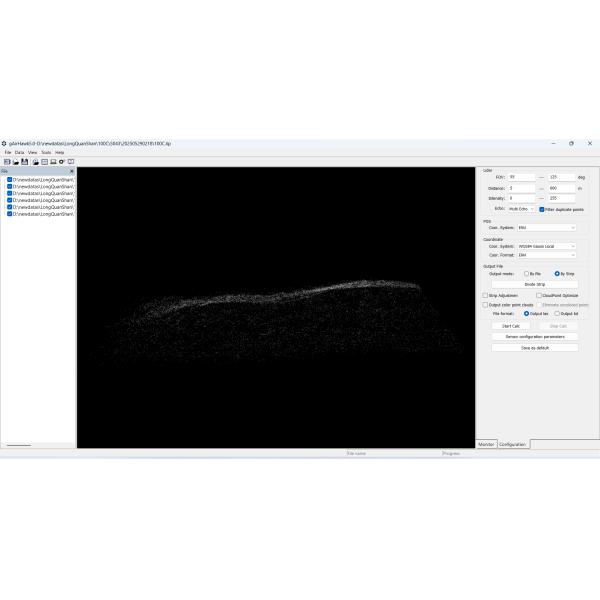Choose Output las file format
Image resolution: width=600 pixels, height=600 pixels.
[x=527, y=313]
